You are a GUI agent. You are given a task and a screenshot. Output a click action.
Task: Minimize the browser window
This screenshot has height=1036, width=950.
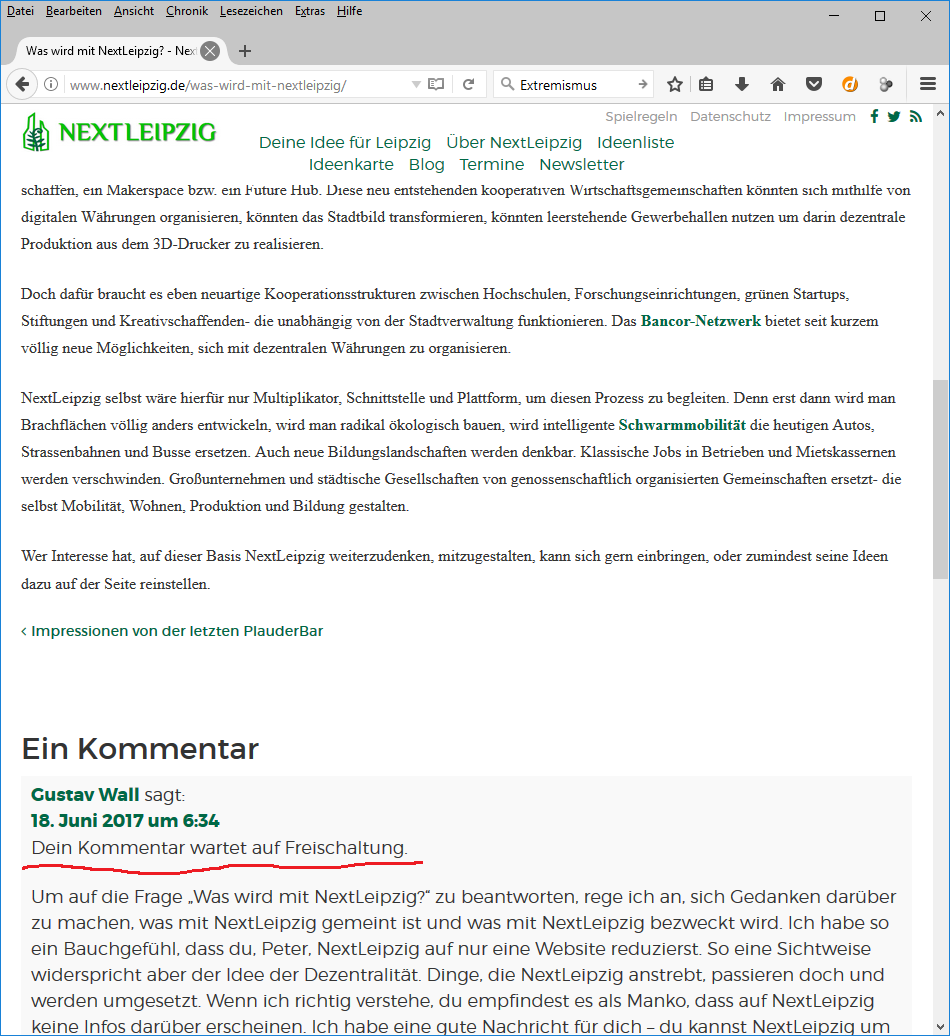point(834,15)
